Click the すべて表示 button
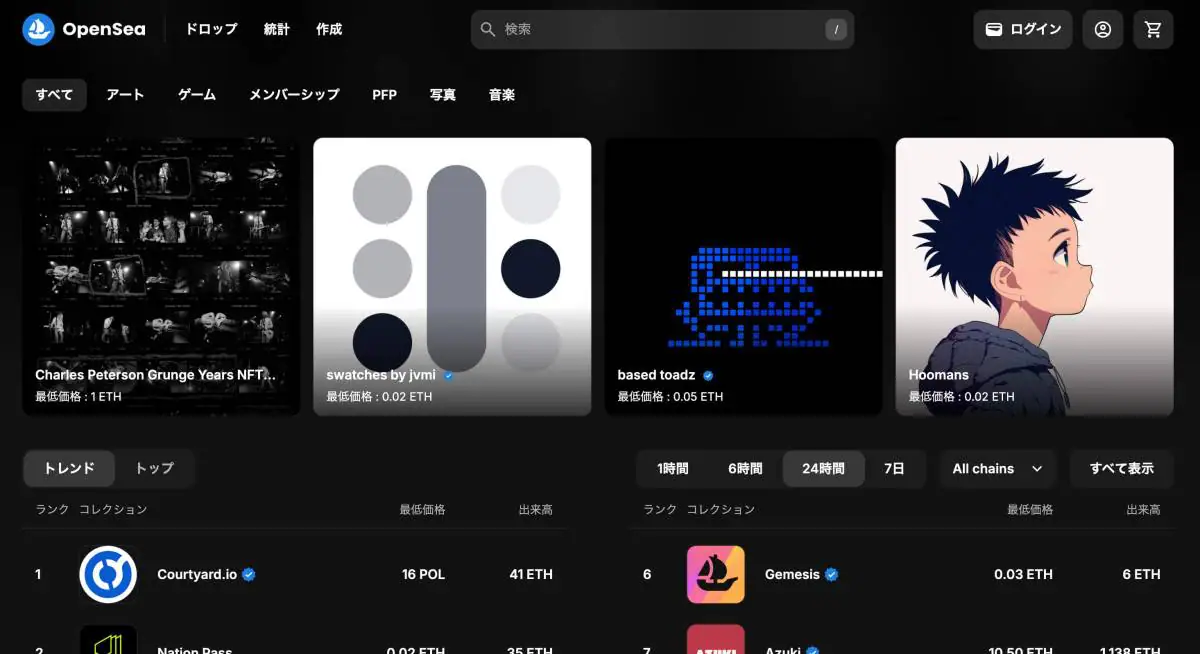This screenshot has height=654, width=1200. click(1121, 468)
